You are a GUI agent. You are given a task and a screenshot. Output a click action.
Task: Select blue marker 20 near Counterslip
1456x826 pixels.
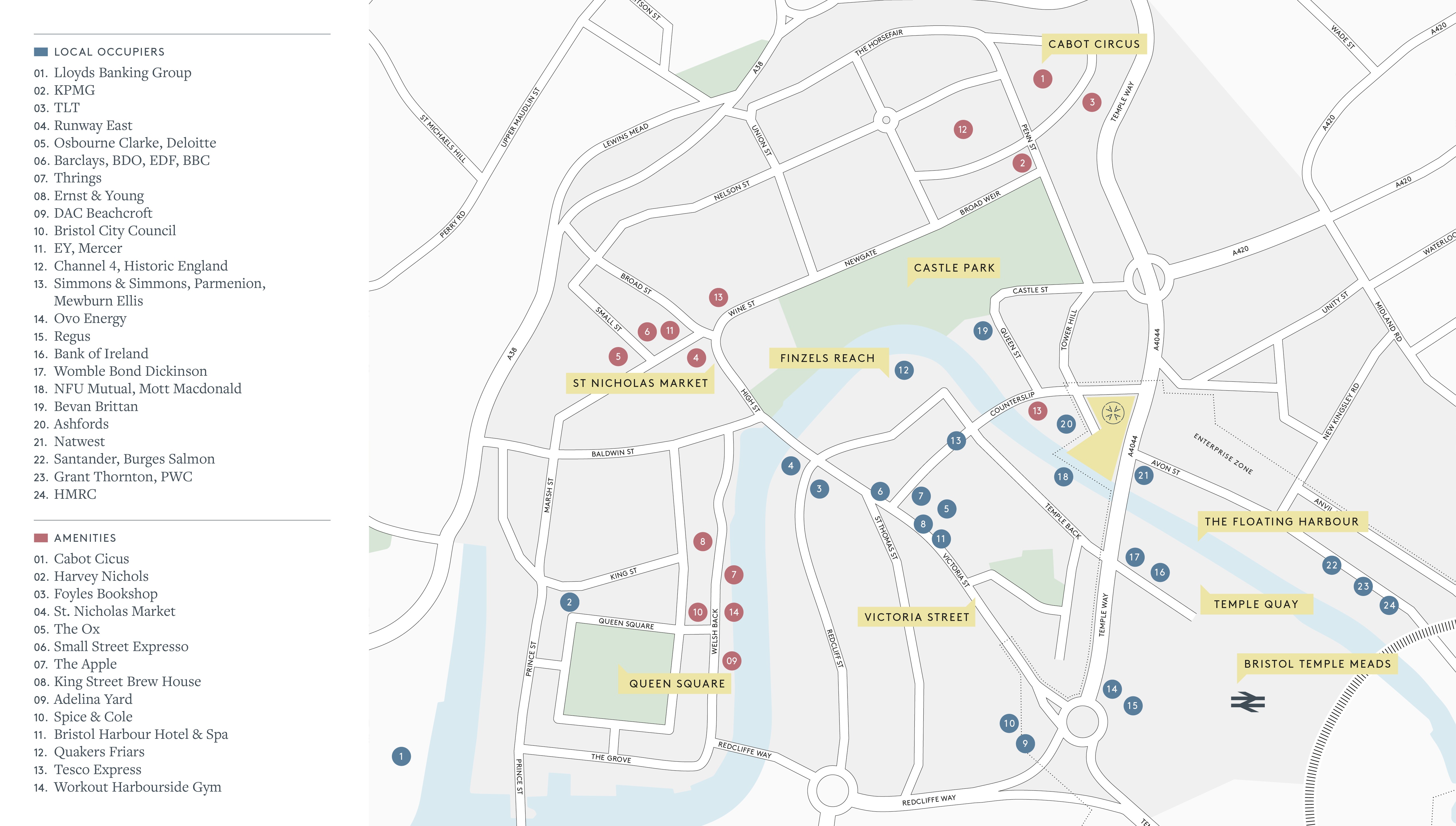[1066, 424]
